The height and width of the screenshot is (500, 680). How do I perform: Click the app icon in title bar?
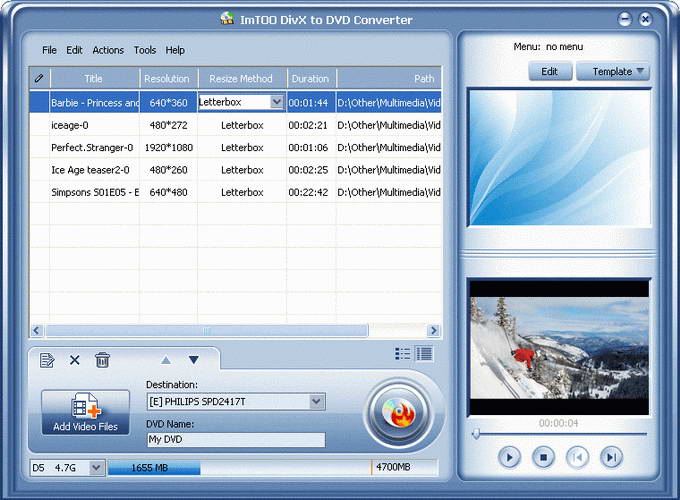click(x=227, y=18)
